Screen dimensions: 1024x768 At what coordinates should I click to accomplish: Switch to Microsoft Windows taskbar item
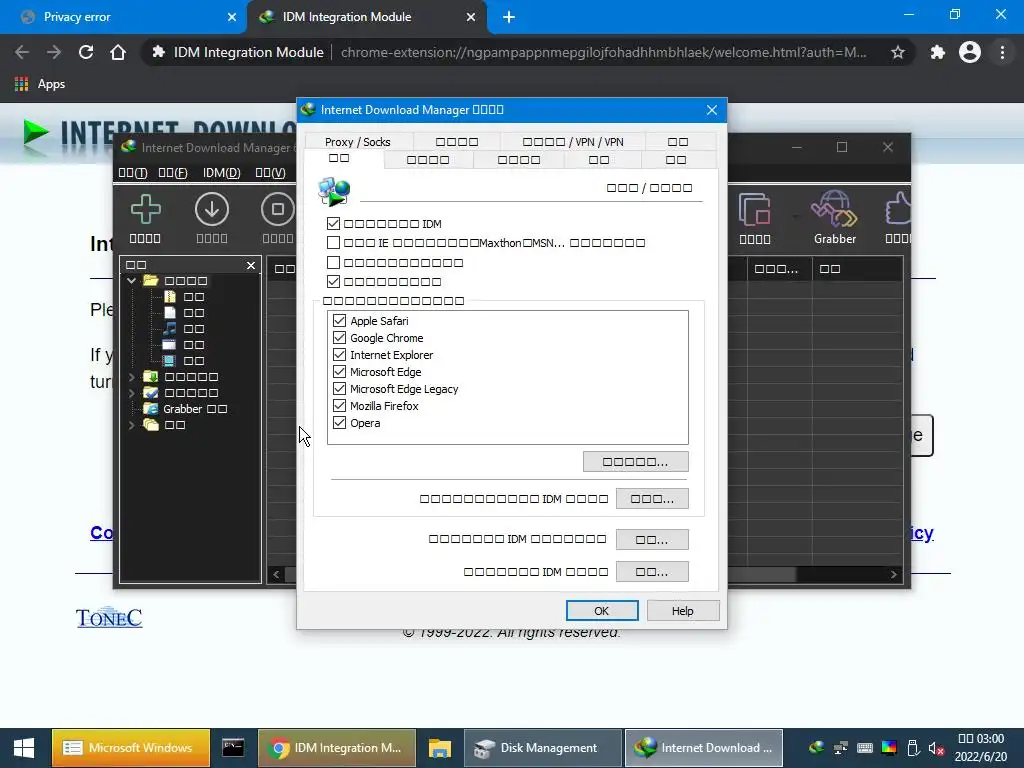tap(131, 748)
